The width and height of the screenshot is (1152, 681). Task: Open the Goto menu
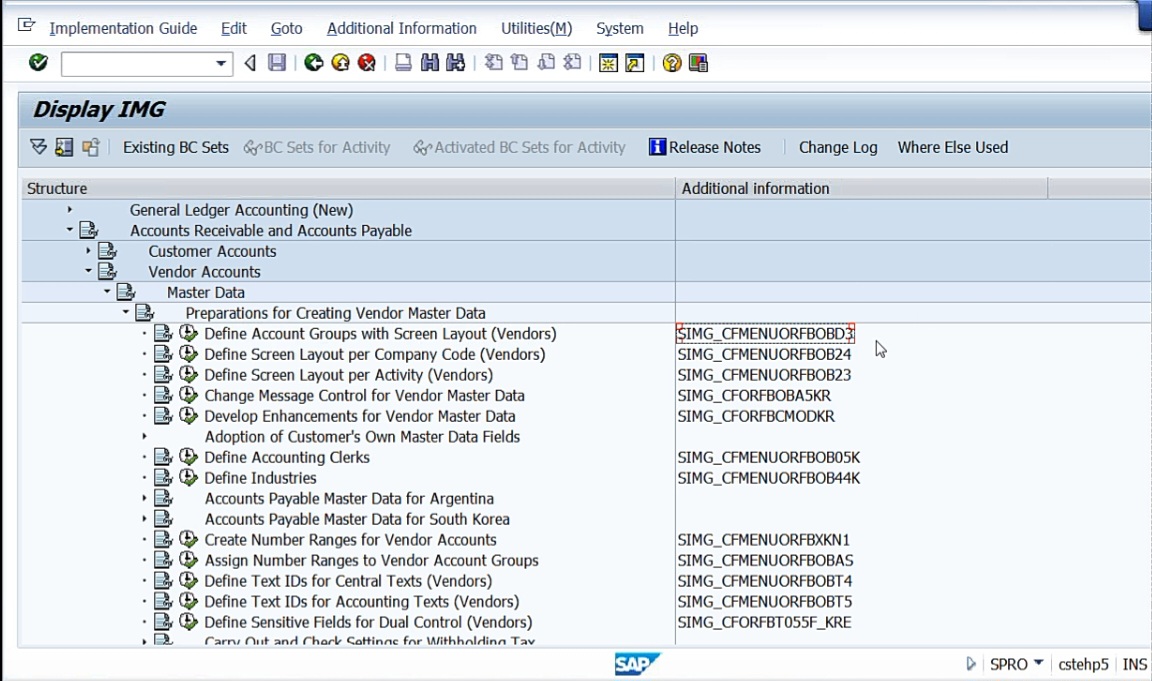(287, 28)
